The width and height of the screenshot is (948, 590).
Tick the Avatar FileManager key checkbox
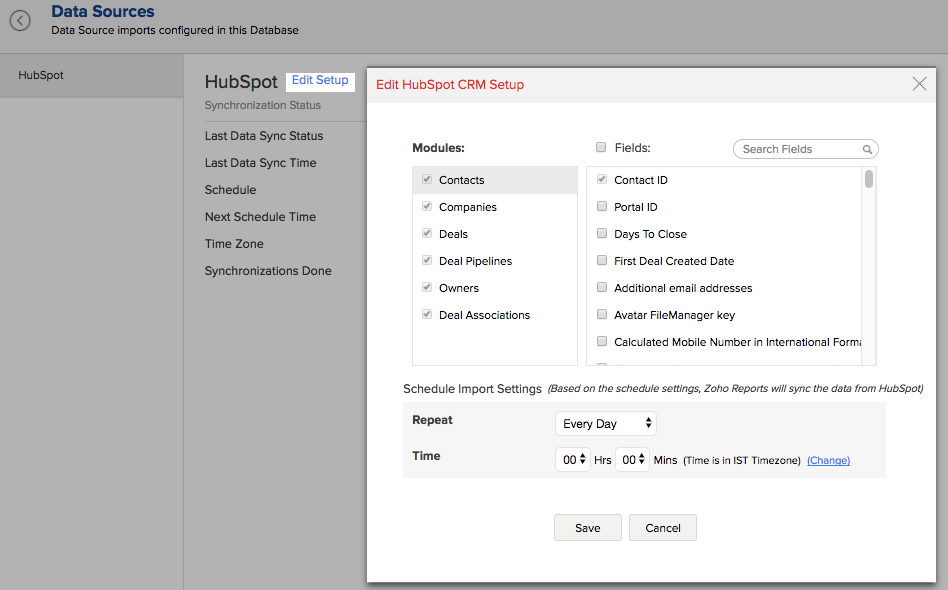[x=602, y=314]
